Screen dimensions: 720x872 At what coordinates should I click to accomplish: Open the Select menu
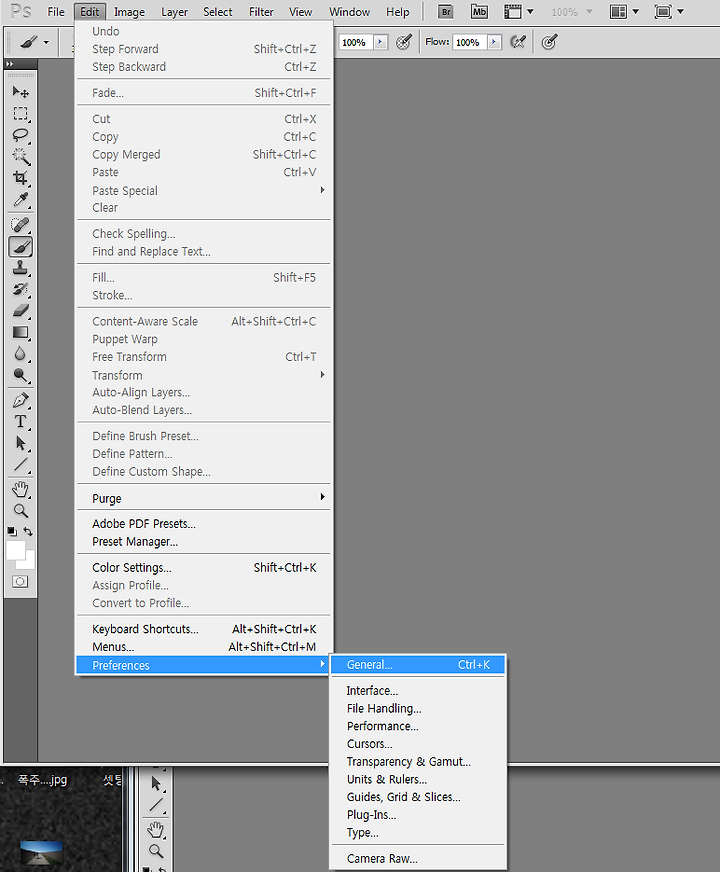(x=217, y=12)
